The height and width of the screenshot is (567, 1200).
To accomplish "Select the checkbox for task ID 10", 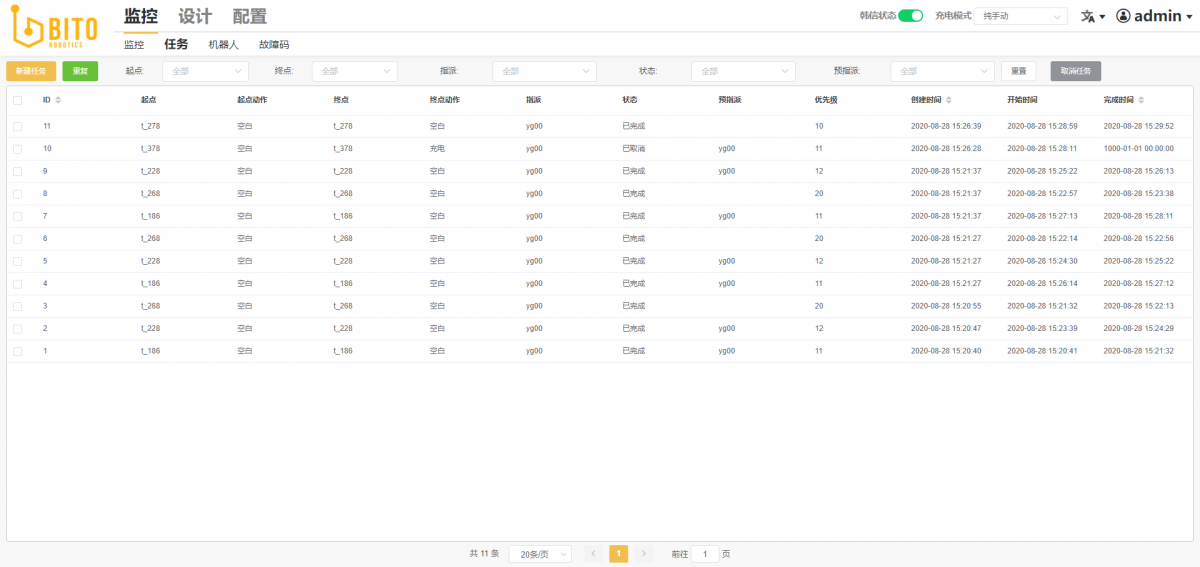I will coord(17,148).
